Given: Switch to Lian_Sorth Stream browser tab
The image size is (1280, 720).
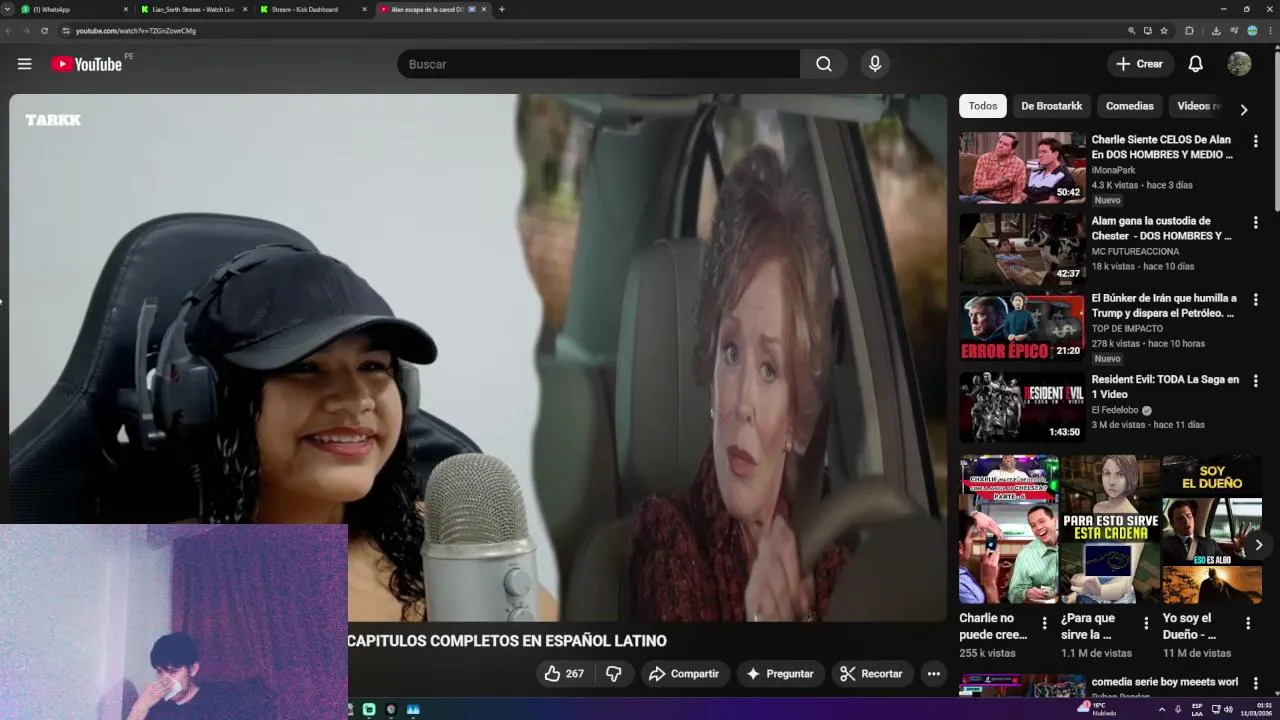Looking at the screenshot, I should tap(192, 9).
